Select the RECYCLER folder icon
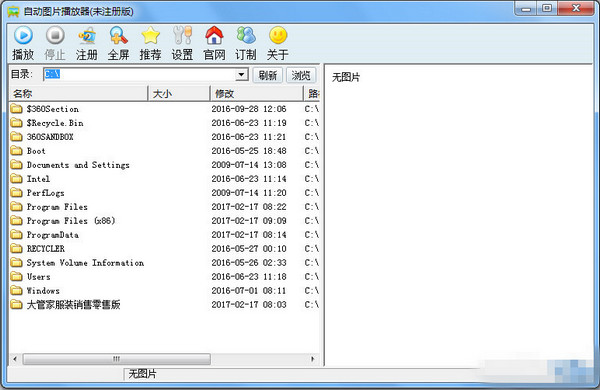The height and width of the screenshot is (390, 600). (16, 249)
